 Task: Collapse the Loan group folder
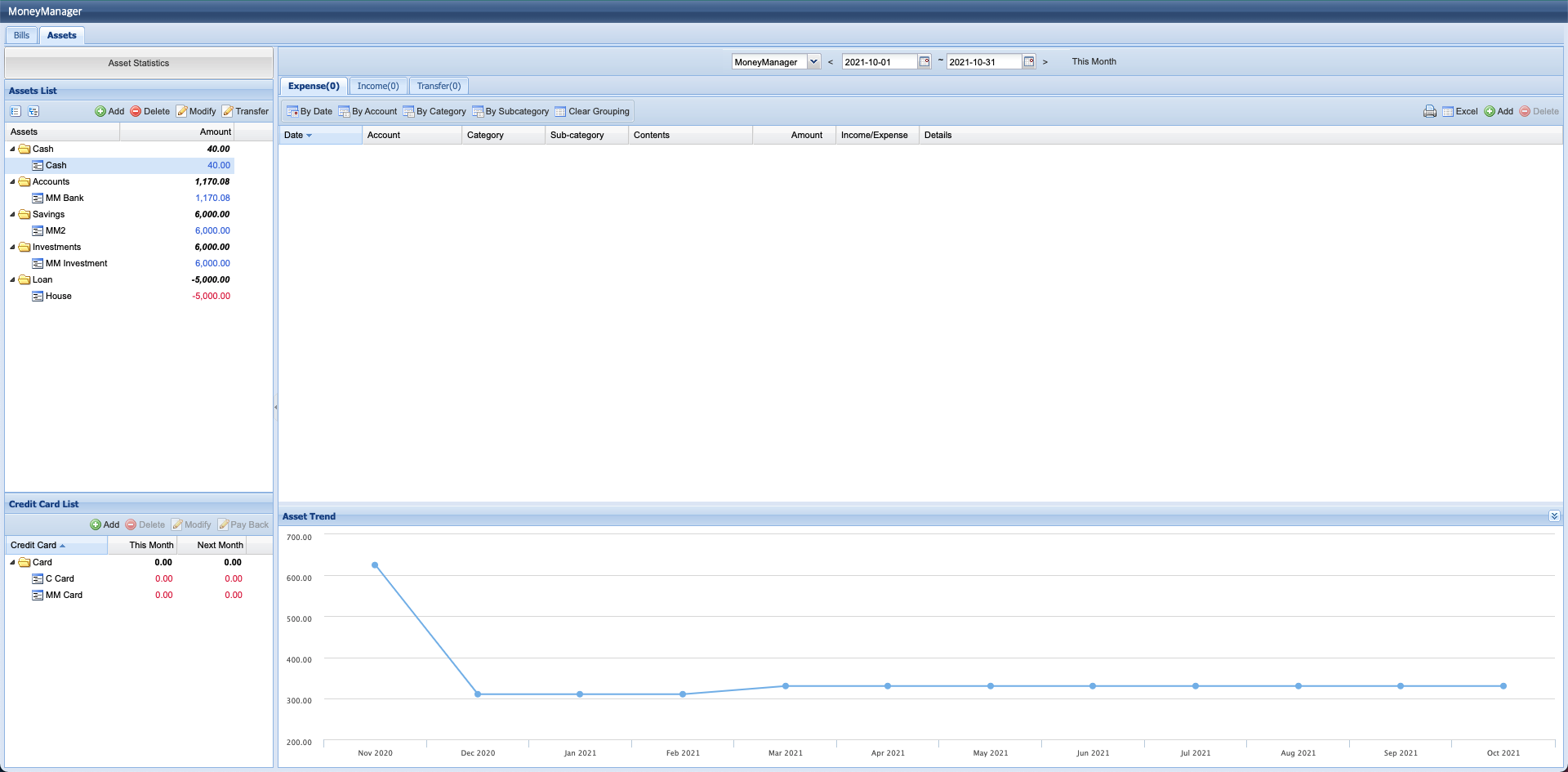[12, 279]
